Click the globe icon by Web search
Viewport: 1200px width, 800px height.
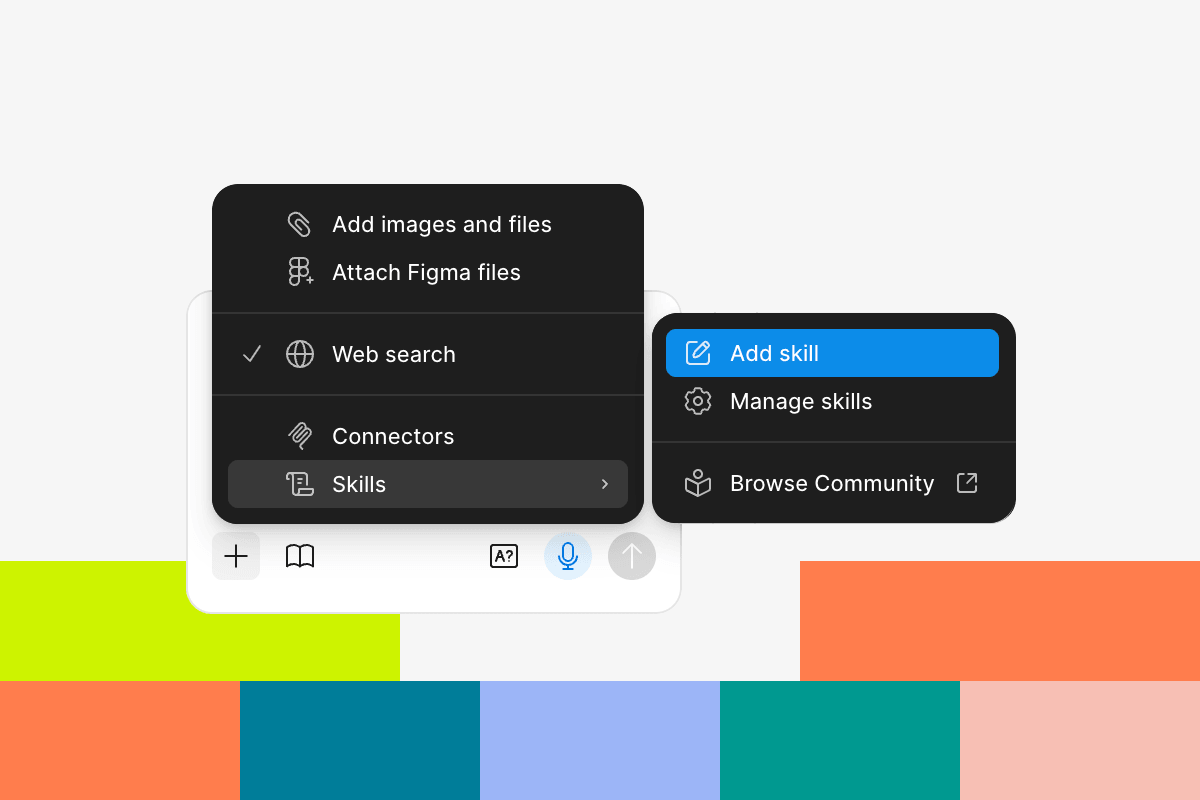pyautogui.click(x=300, y=354)
